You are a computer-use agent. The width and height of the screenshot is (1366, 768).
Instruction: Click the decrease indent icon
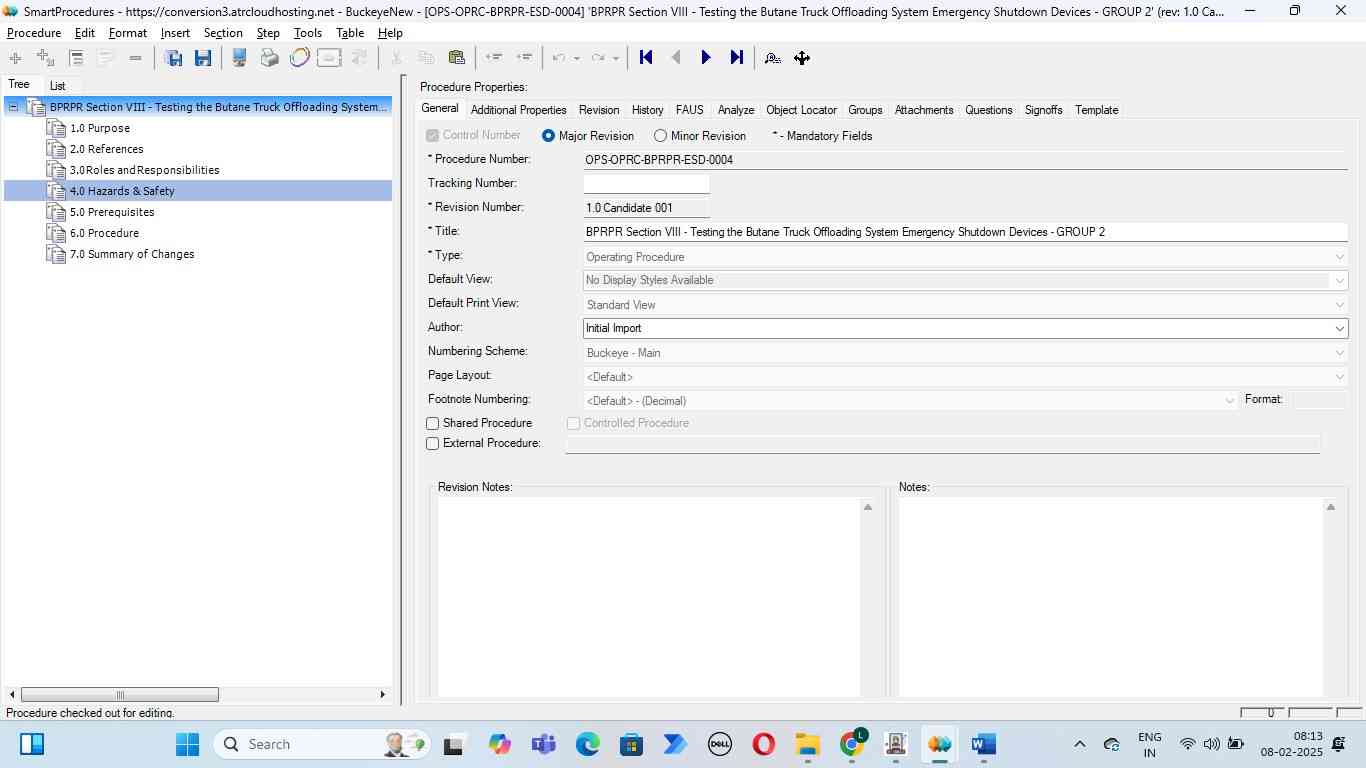[493, 58]
